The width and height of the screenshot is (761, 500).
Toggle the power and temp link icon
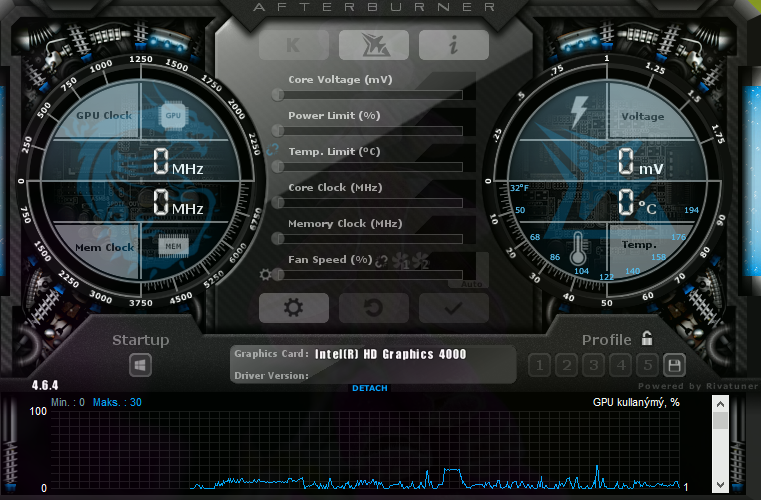click(x=272, y=150)
